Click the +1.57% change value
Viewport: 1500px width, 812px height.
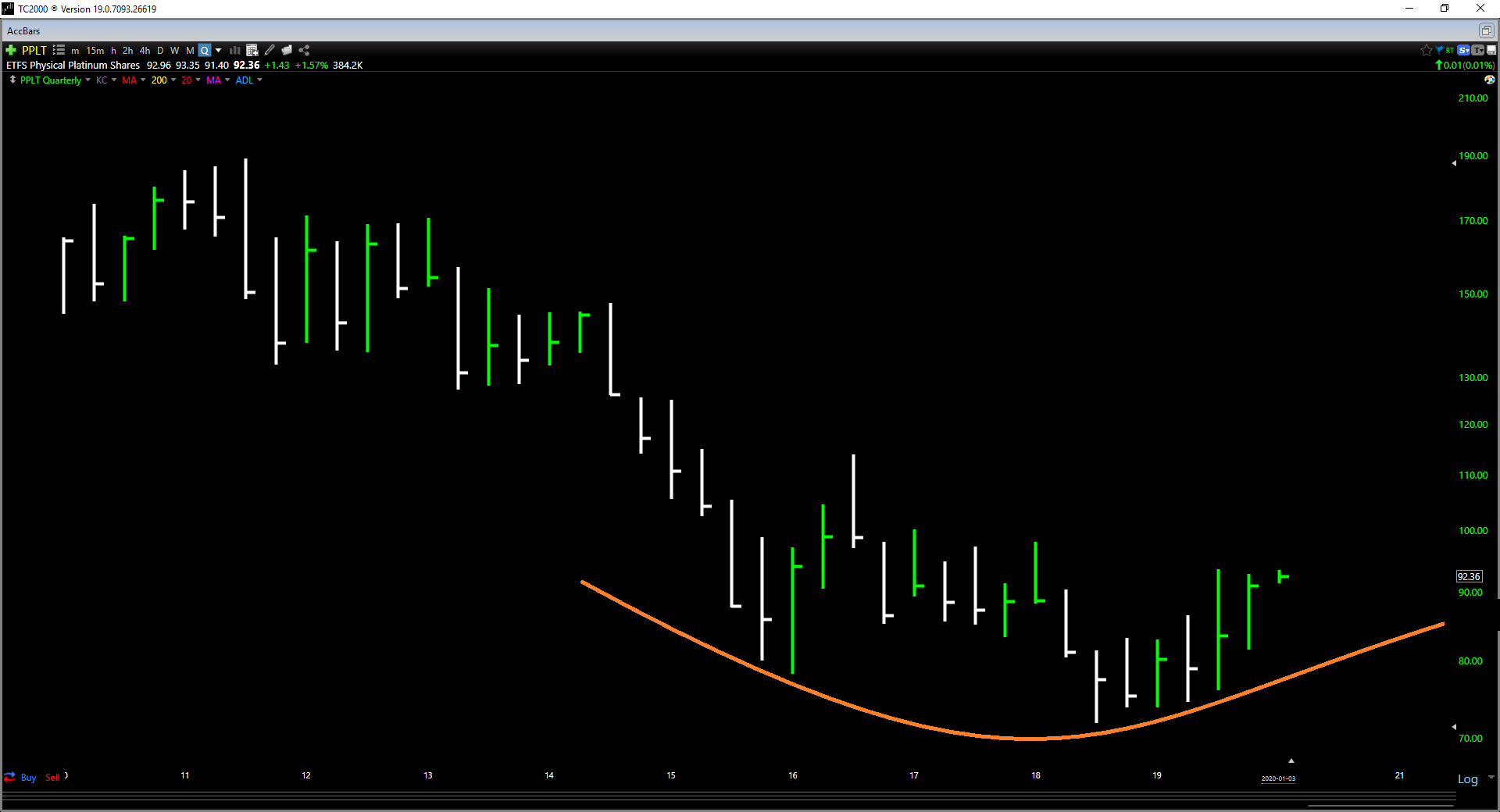pyautogui.click(x=311, y=66)
